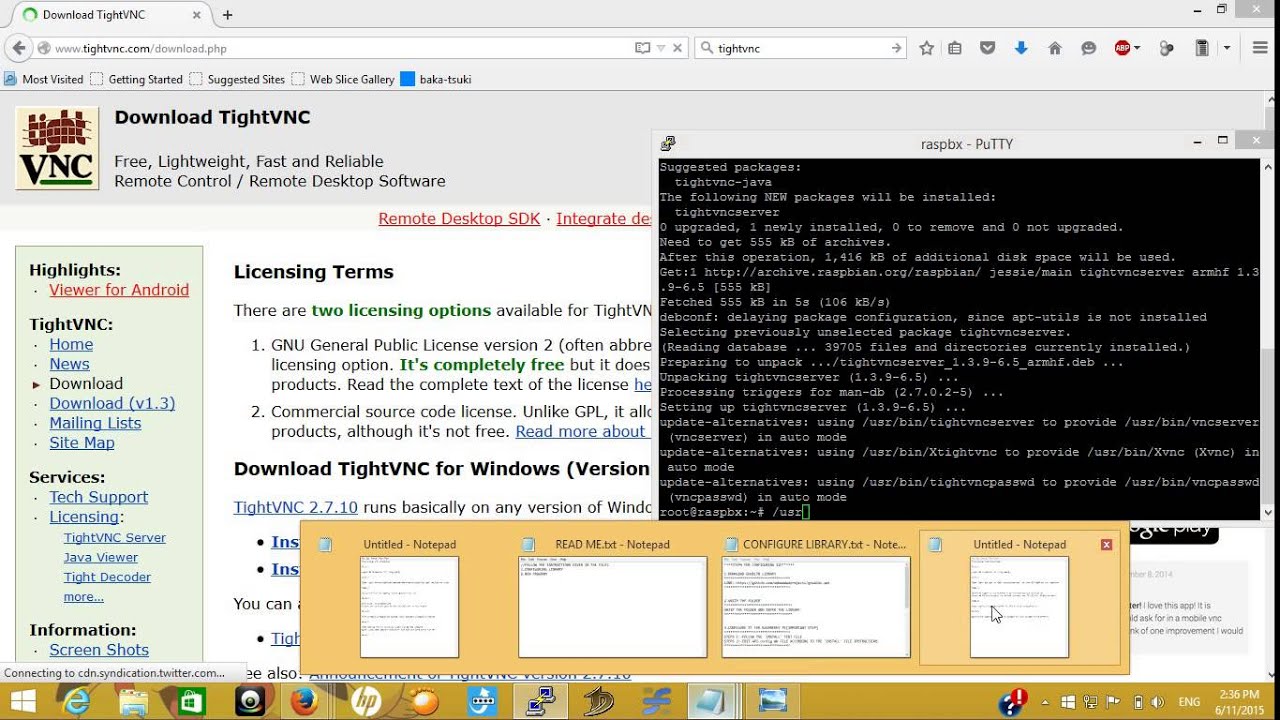
Task: Click the Firefox back arrow button
Action: [x=18, y=48]
